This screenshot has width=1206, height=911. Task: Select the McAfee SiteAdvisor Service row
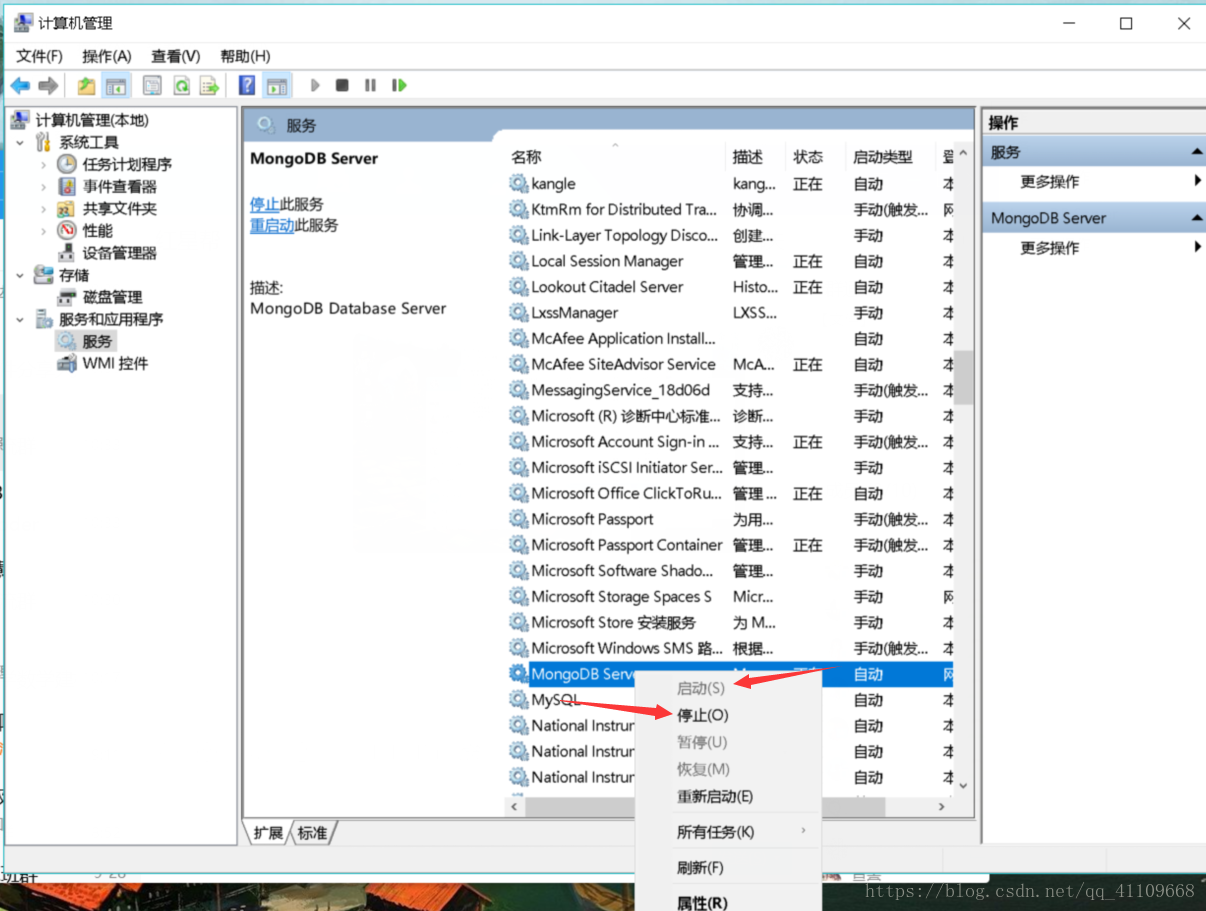pos(730,364)
